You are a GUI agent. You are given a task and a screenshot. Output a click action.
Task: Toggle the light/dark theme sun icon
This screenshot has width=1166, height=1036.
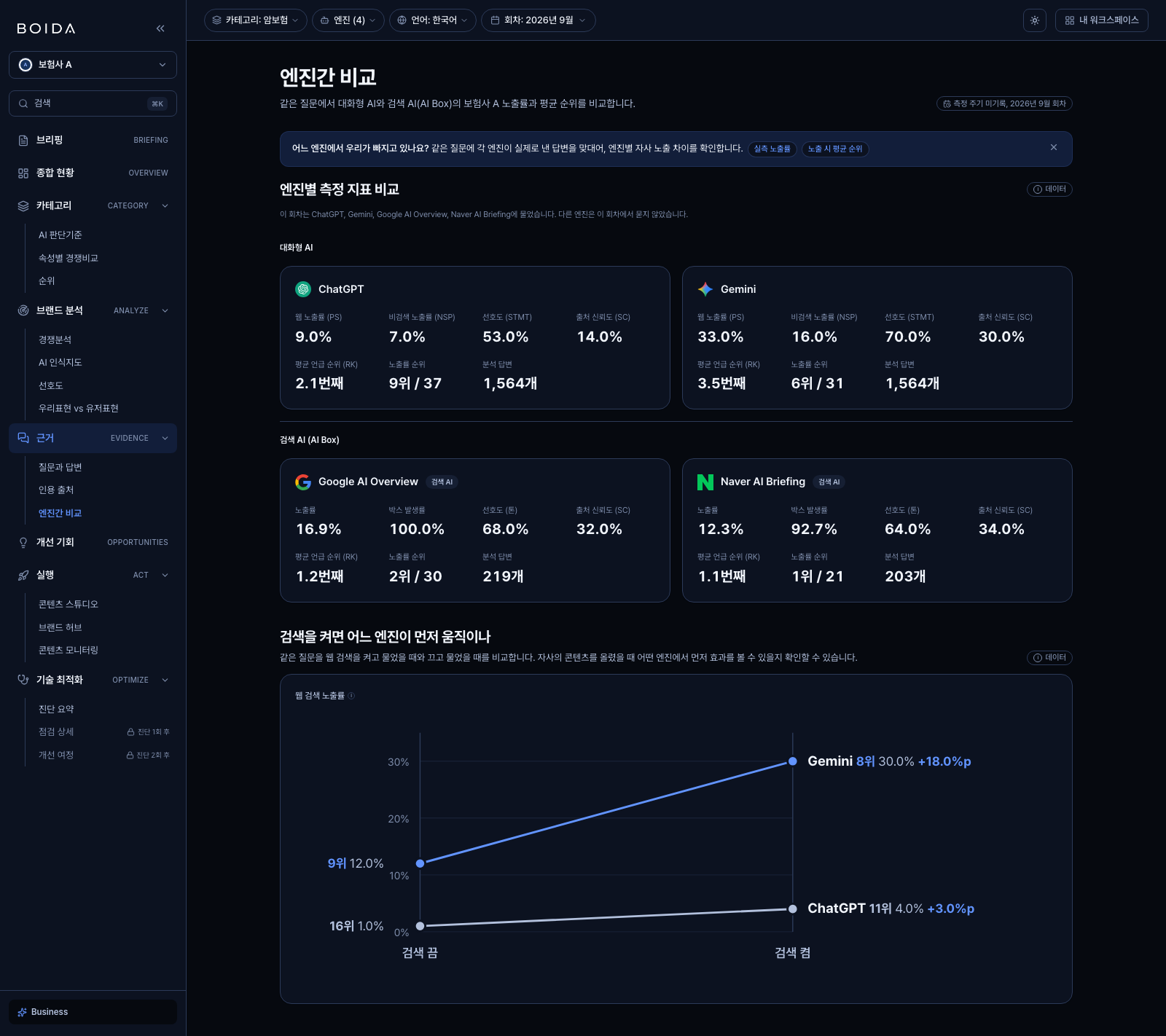point(1035,20)
